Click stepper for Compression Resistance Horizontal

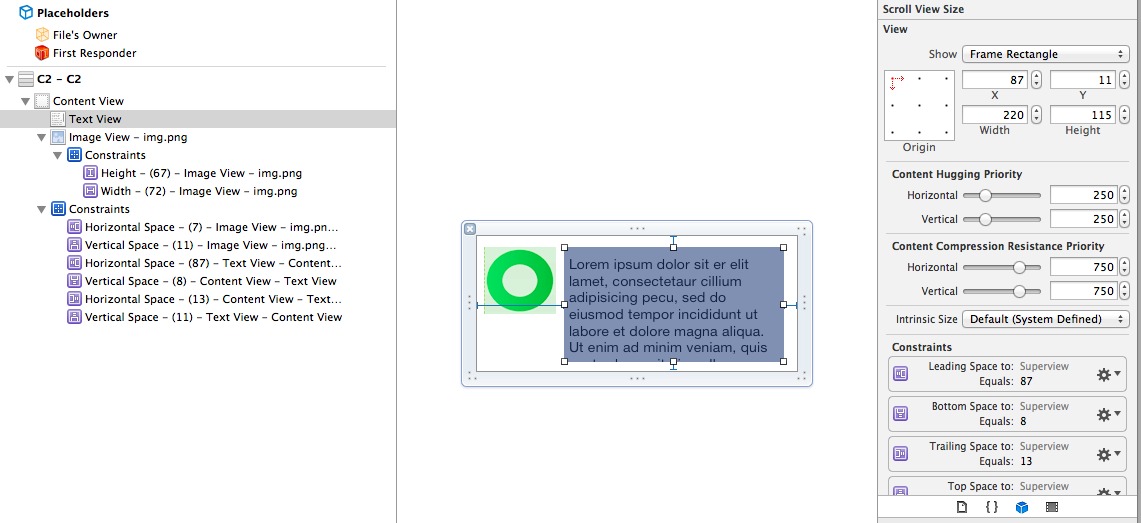coord(1124,267)
